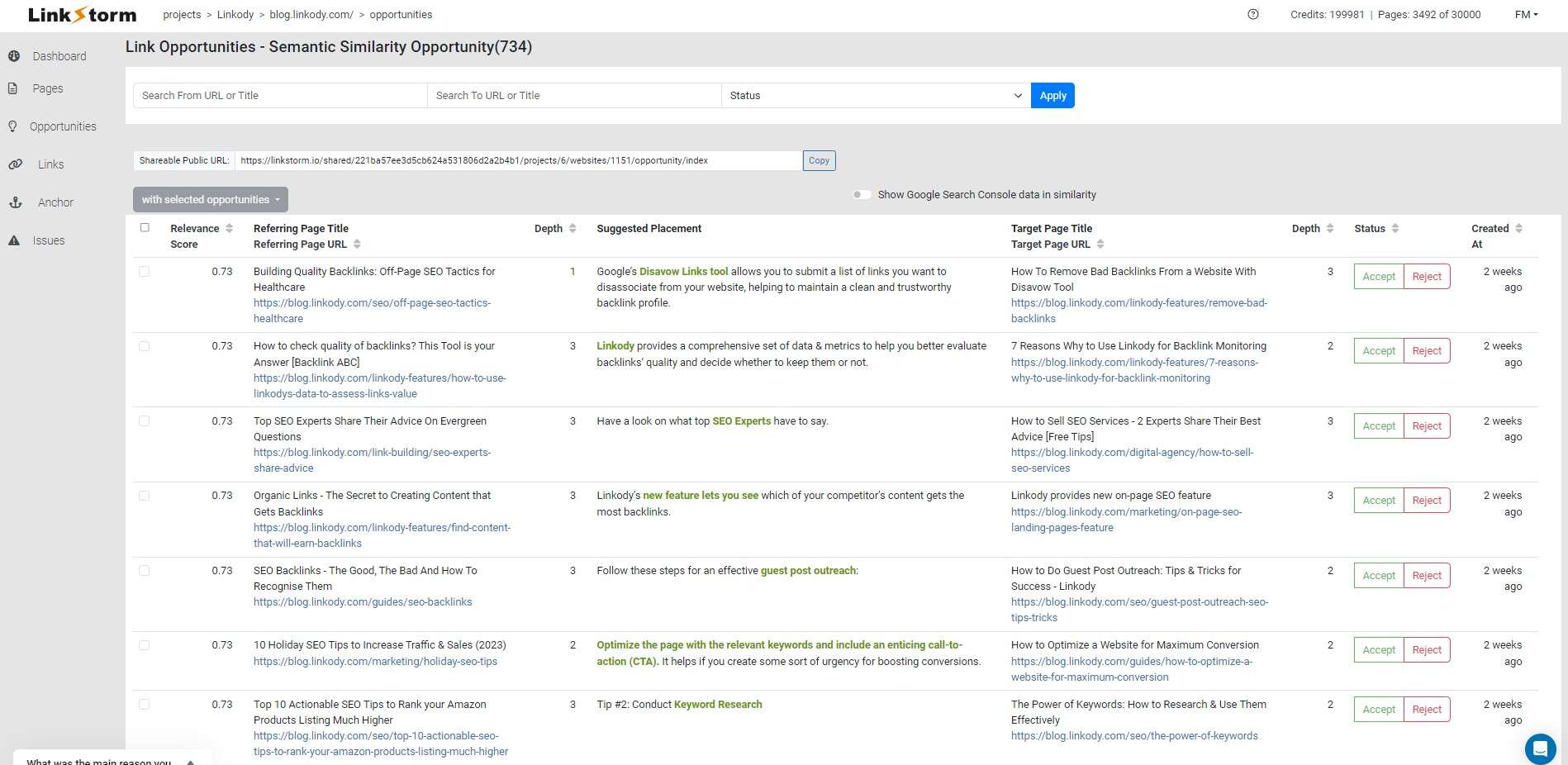Open the Linkody breadcrumb link
Image resolution: width=1568 pixels, height=765 pixels.
(235, 14)
